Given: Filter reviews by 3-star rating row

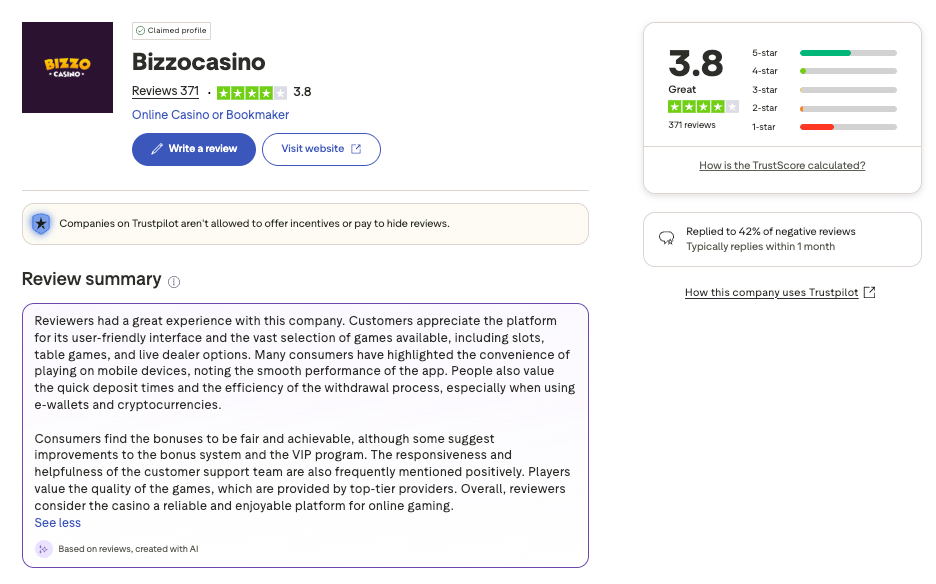Looking at the screenshot, I should (847, 90).
